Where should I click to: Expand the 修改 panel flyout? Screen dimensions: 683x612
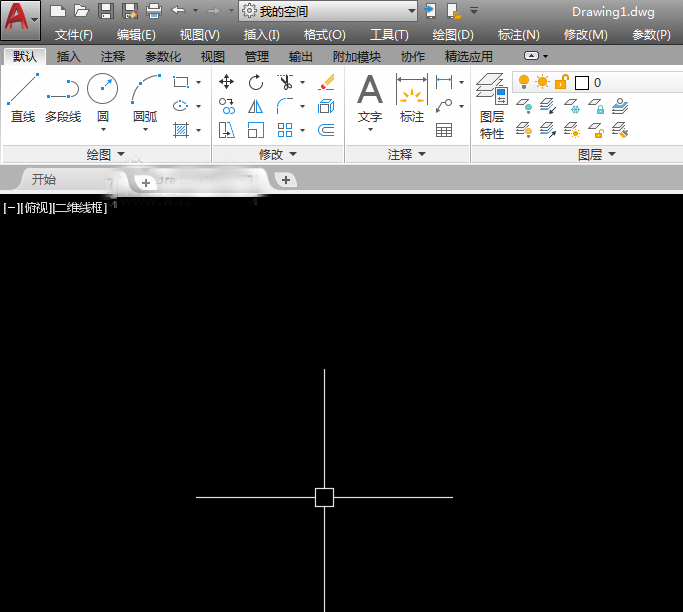[x=277, y=154]
